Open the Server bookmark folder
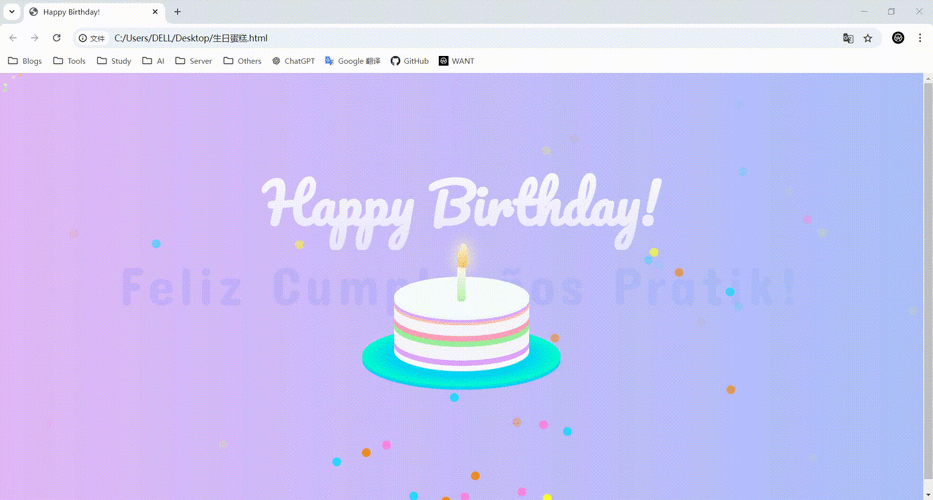The width and height of the screenshot is (933, 500). click(x=193, y=61)
